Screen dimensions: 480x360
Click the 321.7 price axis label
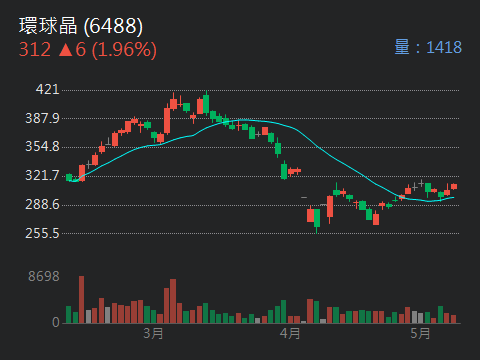click(42, 175)
